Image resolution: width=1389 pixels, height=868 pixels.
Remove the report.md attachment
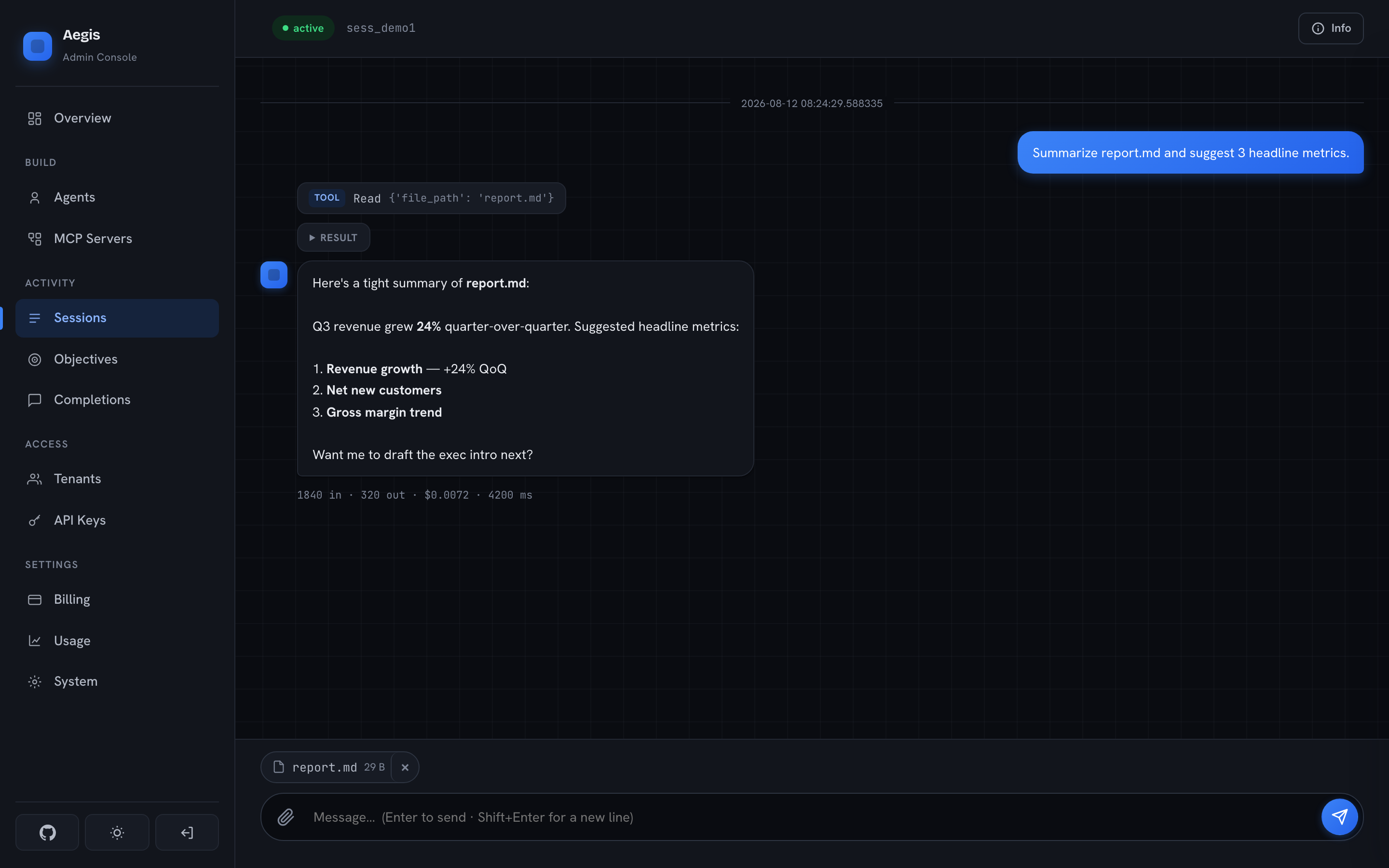(405, 768)
